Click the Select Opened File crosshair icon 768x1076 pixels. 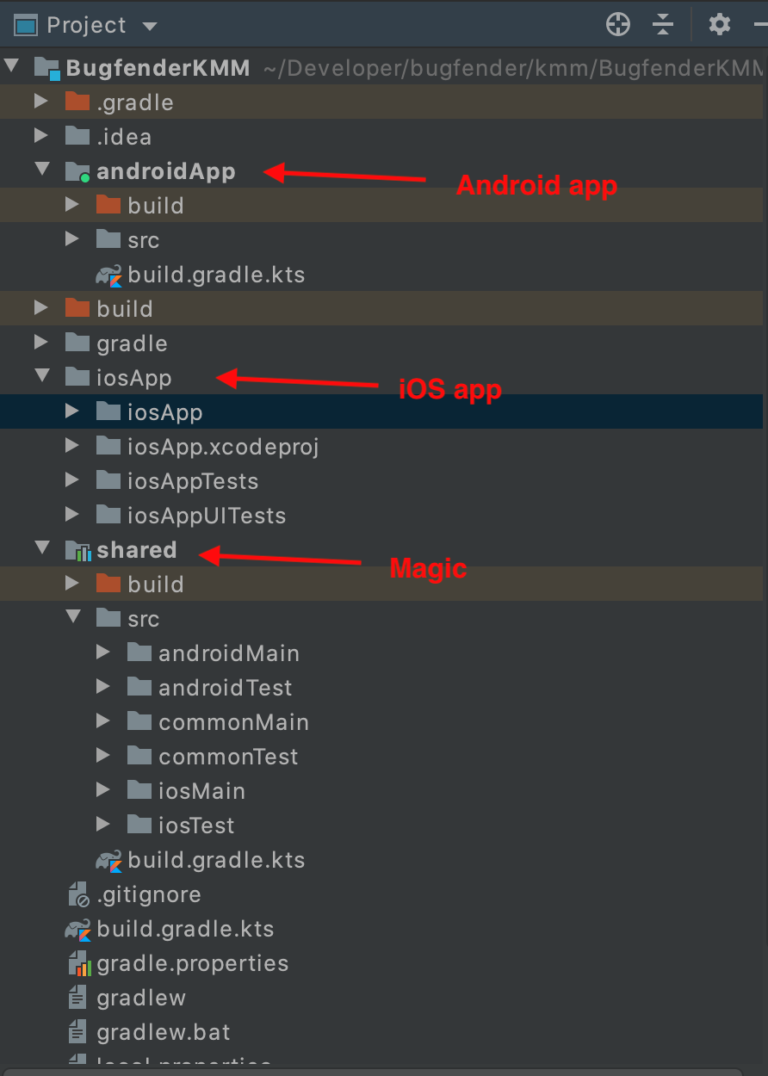(x=617, y=25)
